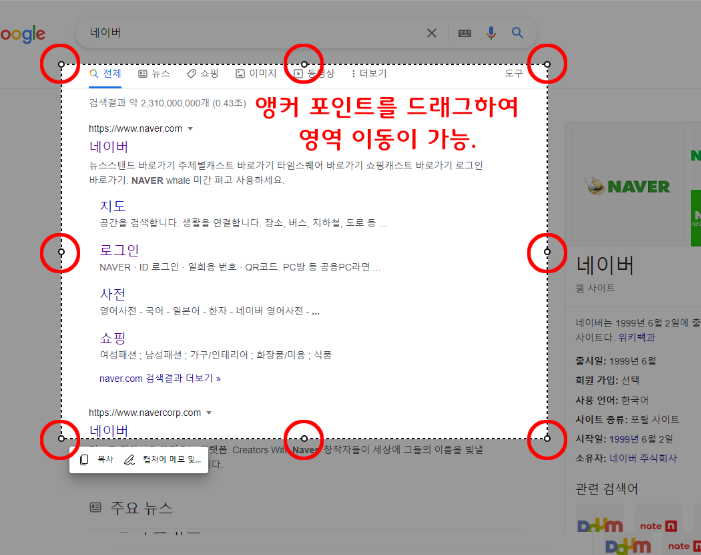Screen dimensions: 701x555
Task: Open the on-screen keyboard input tool
Action: tap(465, 33)
